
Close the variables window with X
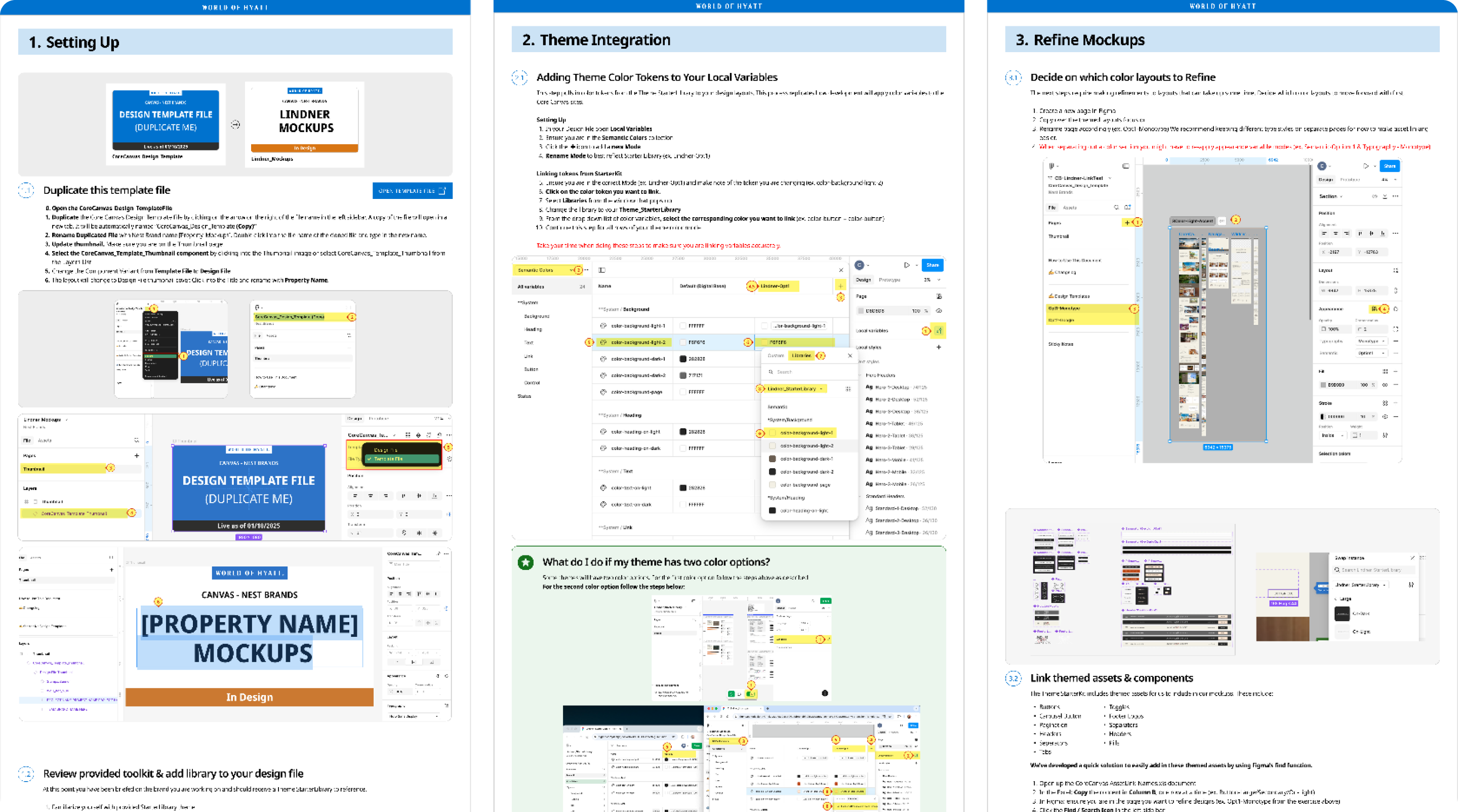(x=841, y=270)
